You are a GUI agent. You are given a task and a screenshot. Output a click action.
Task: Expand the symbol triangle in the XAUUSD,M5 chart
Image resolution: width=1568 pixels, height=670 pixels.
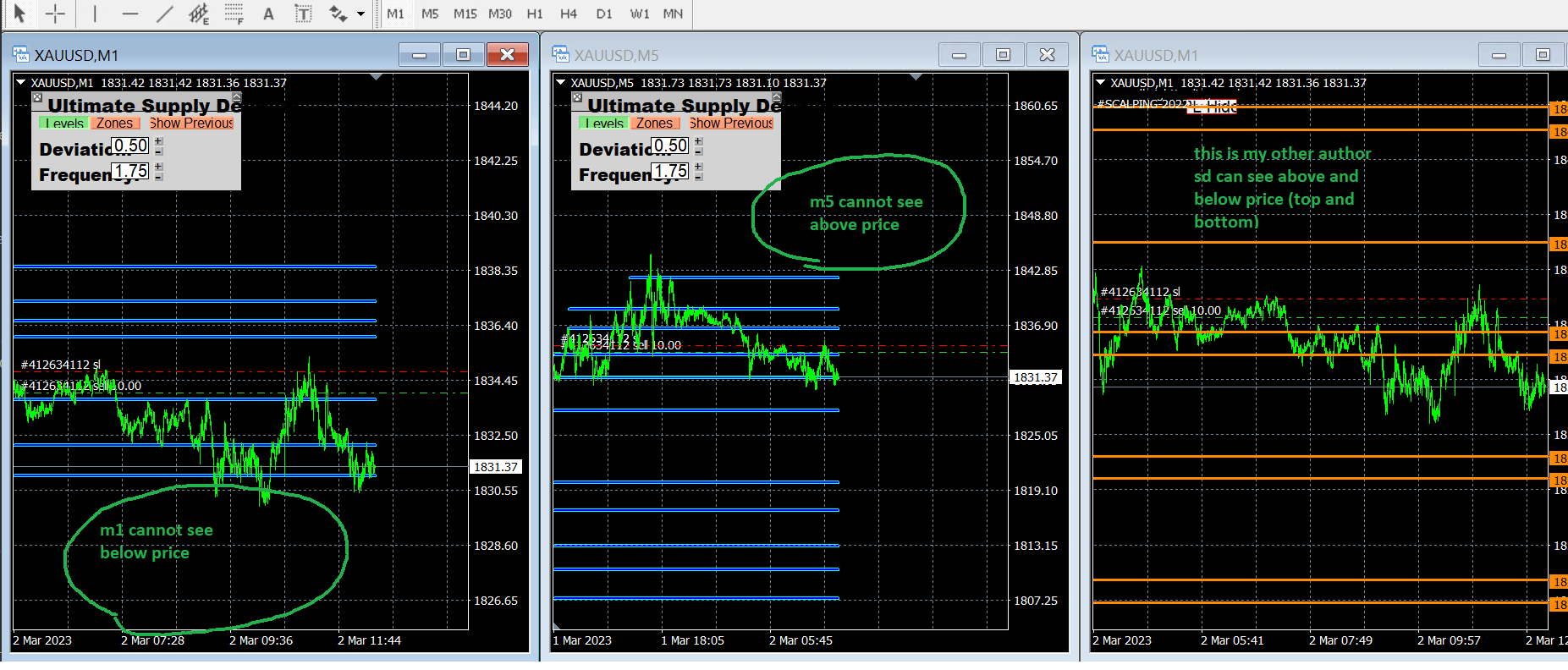(561, 82)
